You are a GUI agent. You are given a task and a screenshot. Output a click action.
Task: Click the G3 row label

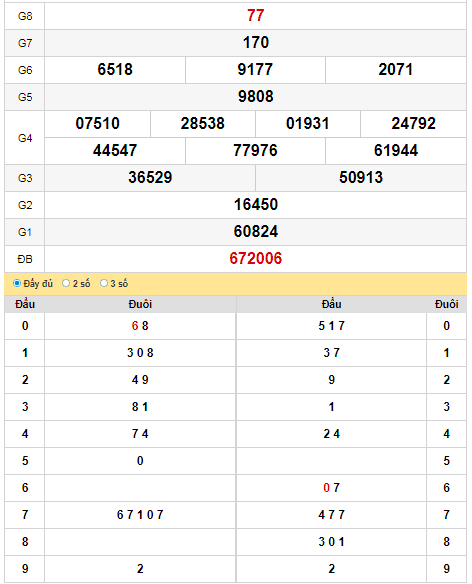(25, 178)
